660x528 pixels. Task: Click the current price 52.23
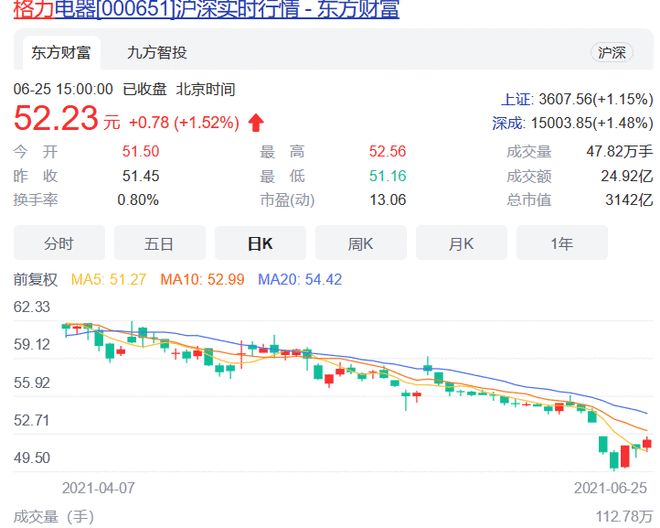tap(56, 118)
